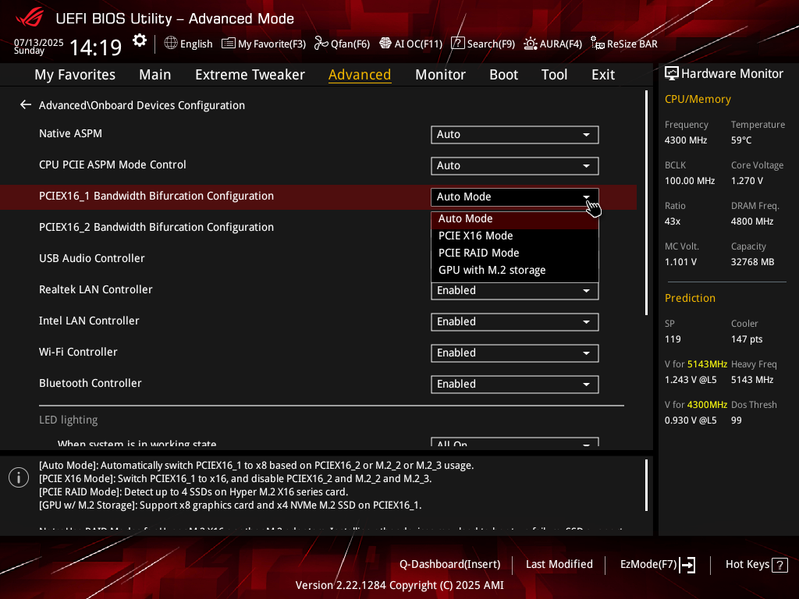Click the help description scrollbar
The height and width of the screenshot is (599, 799).
click(x=646, y=485)
